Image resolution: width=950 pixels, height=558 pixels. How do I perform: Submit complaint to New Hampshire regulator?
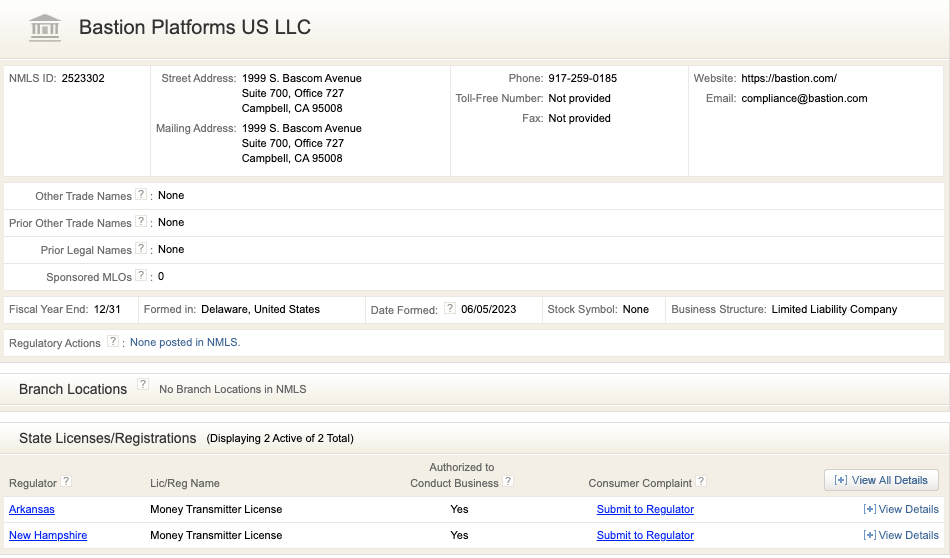[x=645, y=535]
